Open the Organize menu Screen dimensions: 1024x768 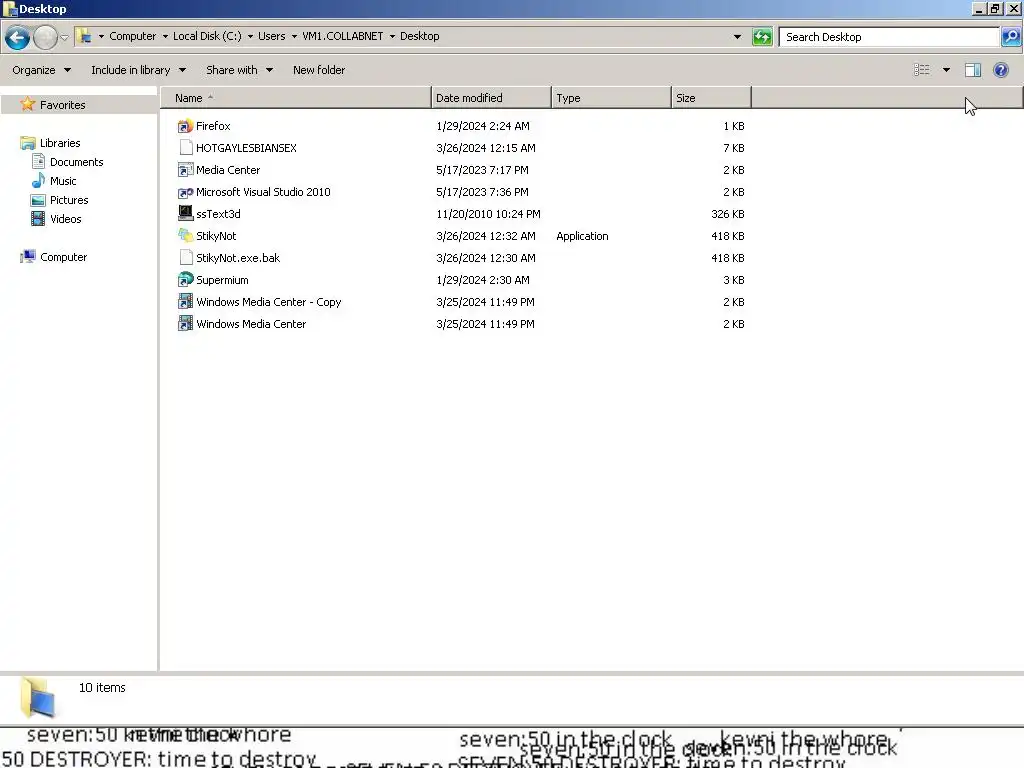[x=41, y=70]
